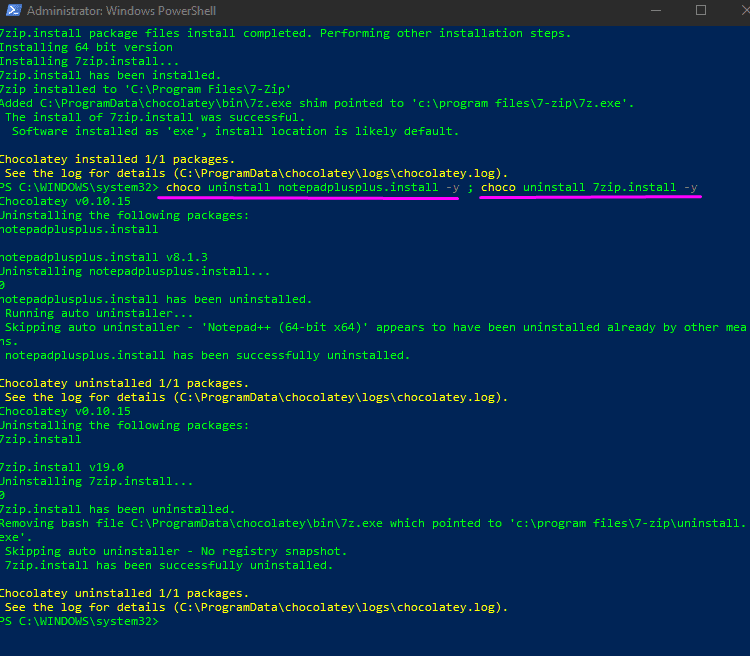This screenshot has height=656, width=750.
Task: Click 'Uninstalling 7zip.install...' line
Action: point(97,481)
